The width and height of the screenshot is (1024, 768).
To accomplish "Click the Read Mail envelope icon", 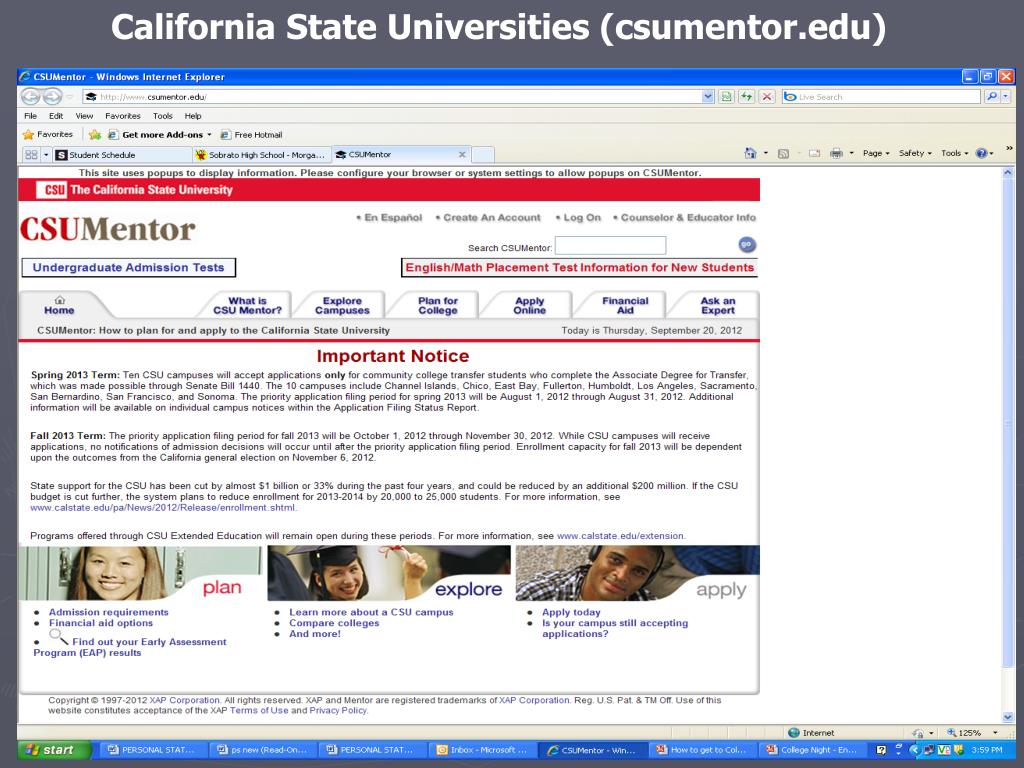I will [814, 153].
